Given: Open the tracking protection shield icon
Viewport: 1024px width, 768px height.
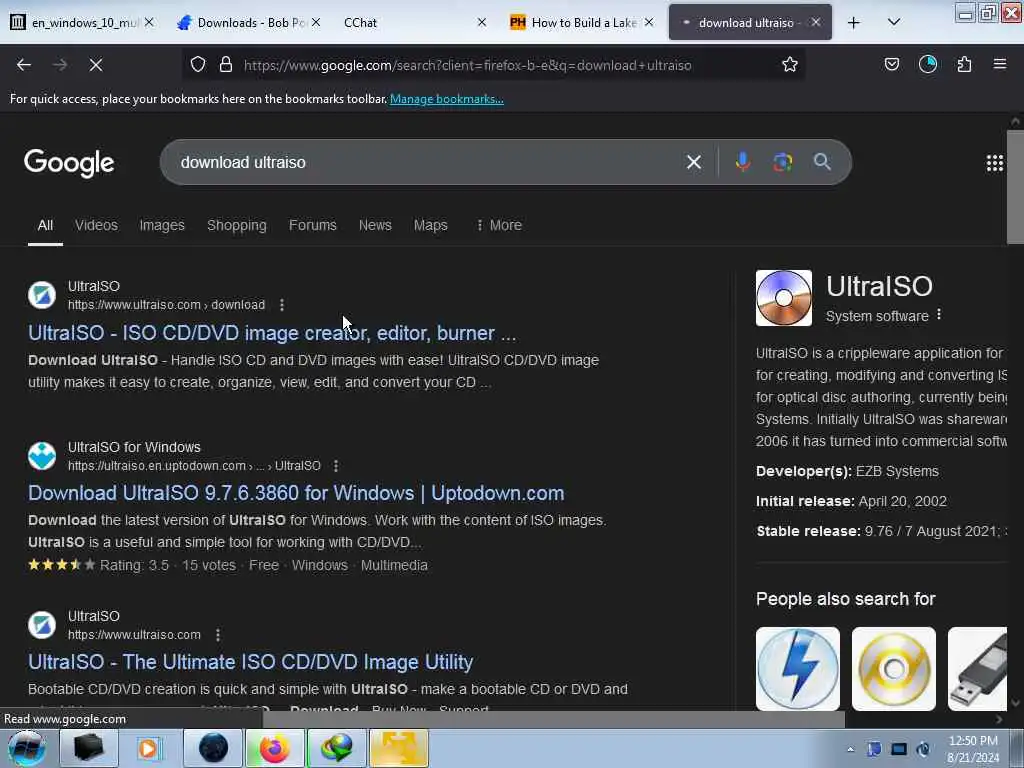Looking at the screenshot, I should (198, 64).
